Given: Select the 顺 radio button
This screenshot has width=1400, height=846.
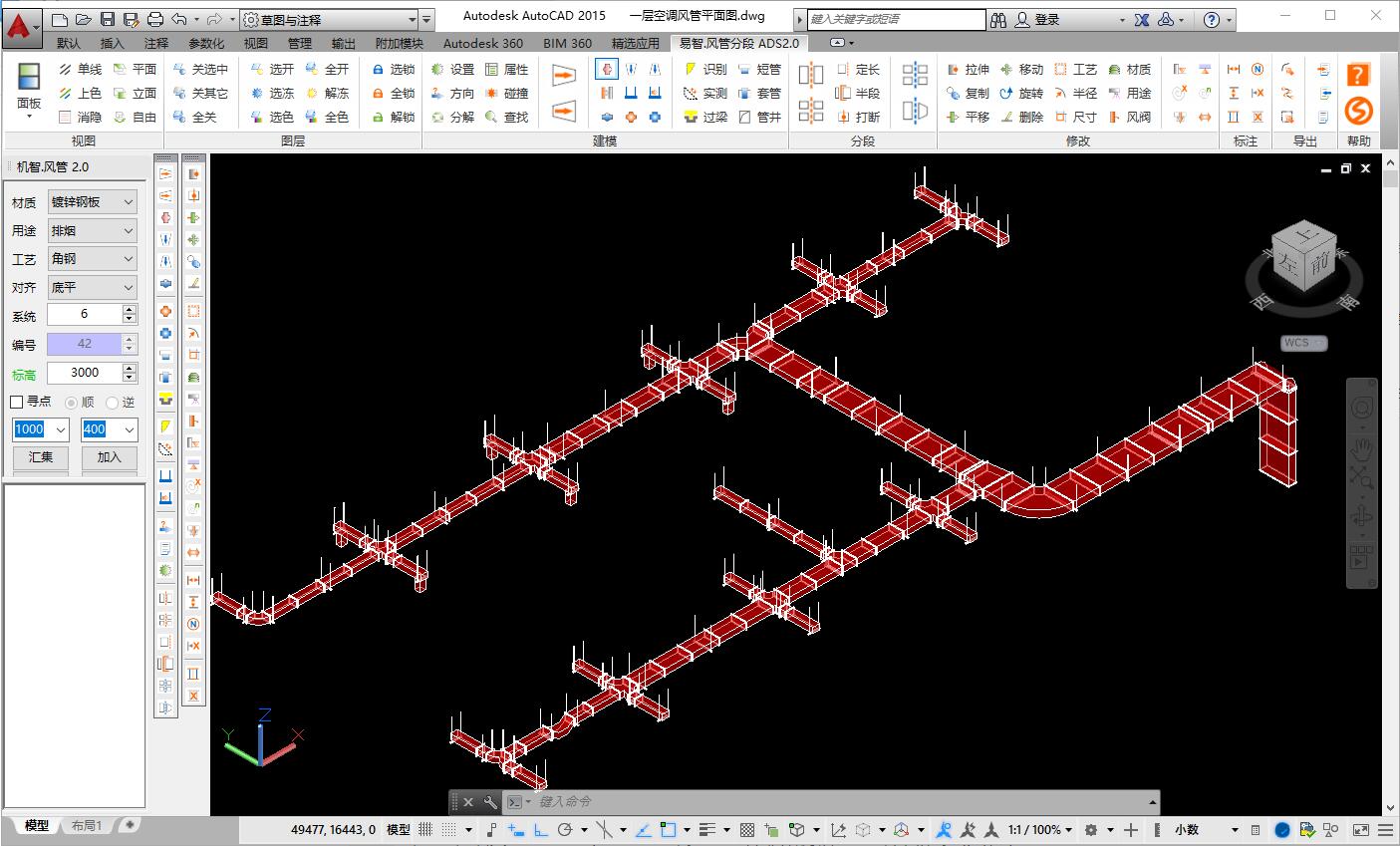Looking at the screenshot, I should [x=72, y=403].
